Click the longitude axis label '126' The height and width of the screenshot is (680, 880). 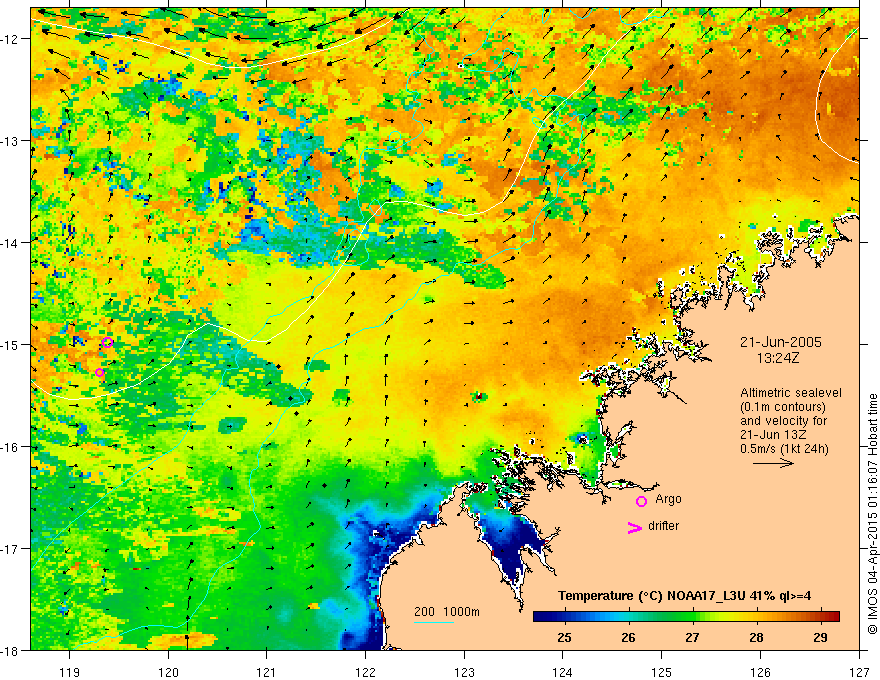point(760,672)
